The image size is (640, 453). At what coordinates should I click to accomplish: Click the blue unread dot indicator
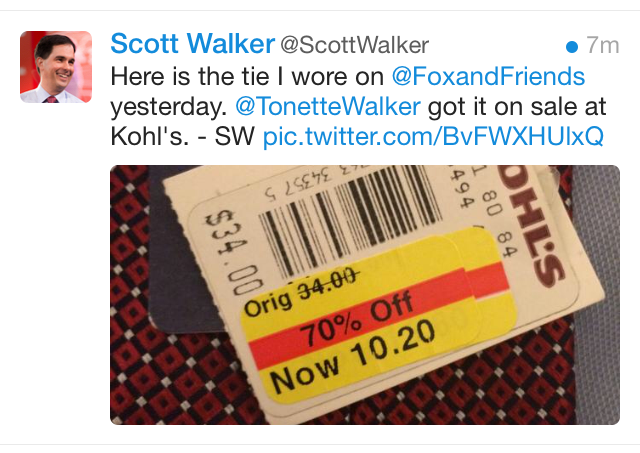pyautogui.click(x=572, y=47)
